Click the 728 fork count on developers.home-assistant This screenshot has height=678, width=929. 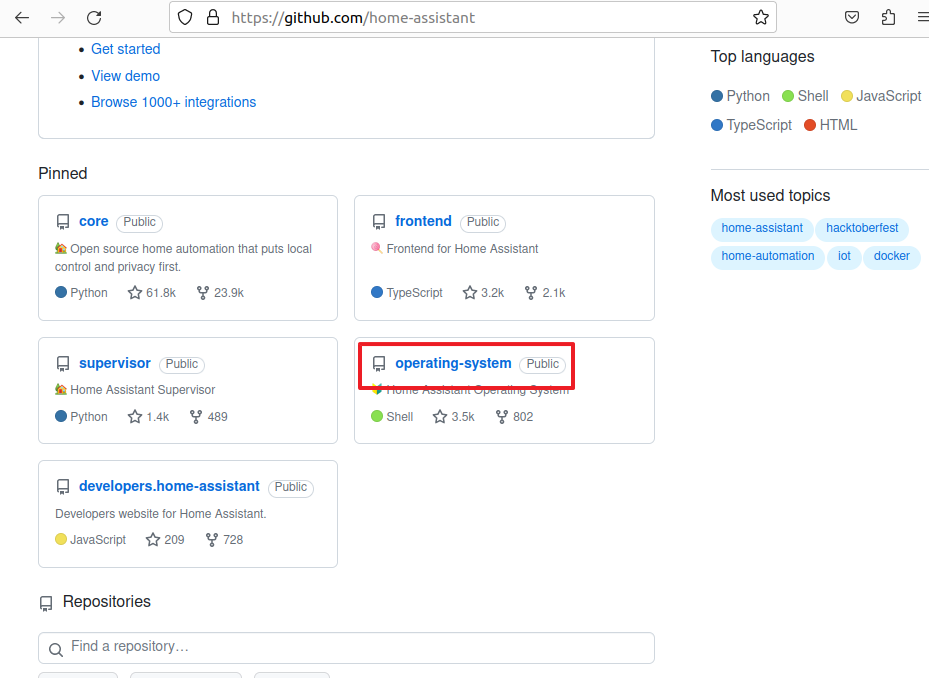point(233,539)
